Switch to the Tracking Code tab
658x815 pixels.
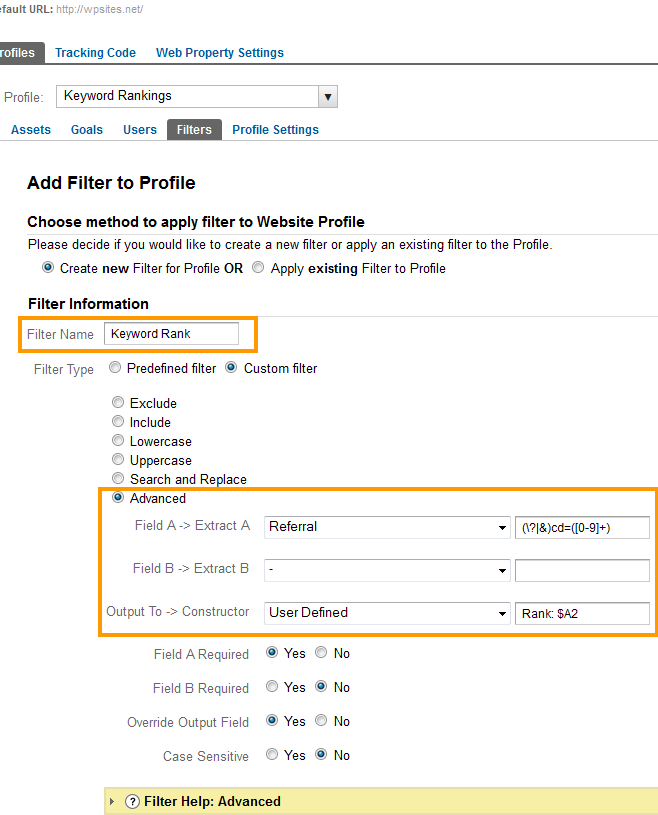[95, 53]
